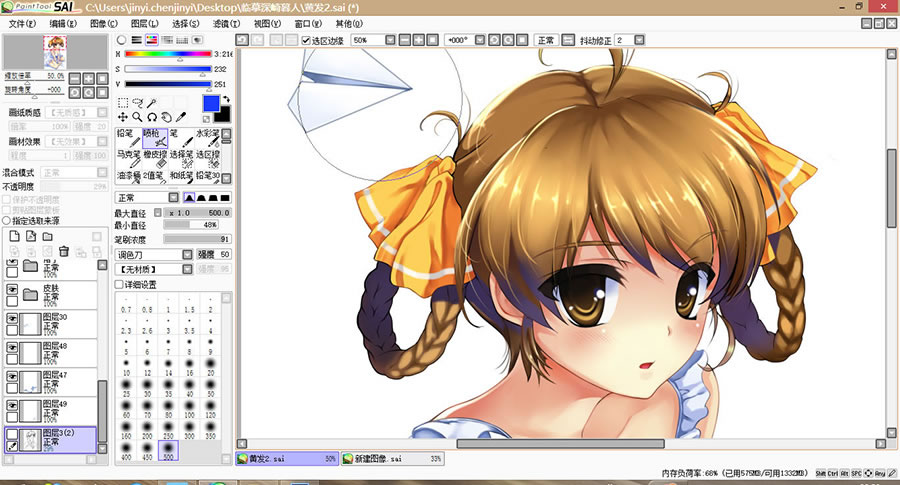This screenshot has width=900, height=485.
Task: Select the move tool
Action: 123,117
